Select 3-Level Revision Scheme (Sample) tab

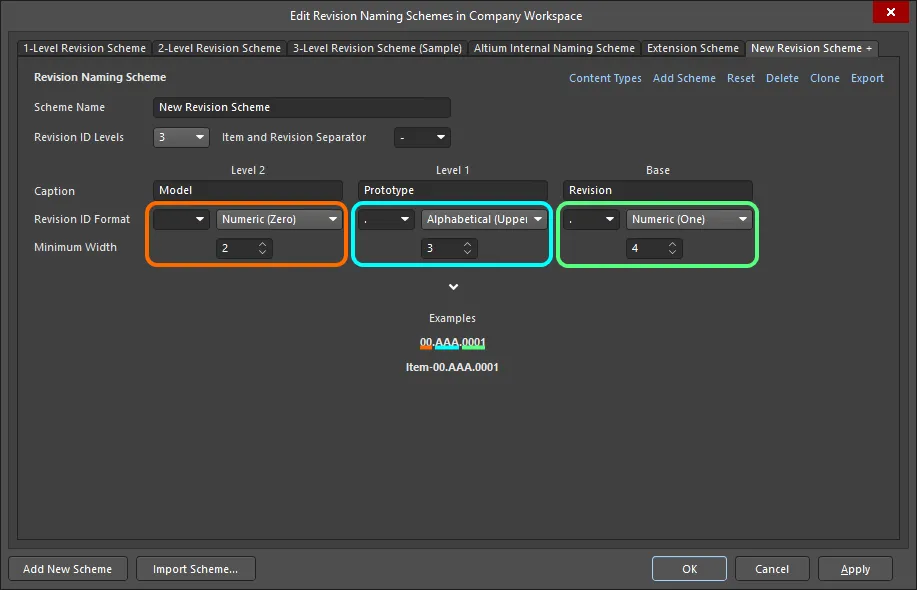(x=377, y=48)
